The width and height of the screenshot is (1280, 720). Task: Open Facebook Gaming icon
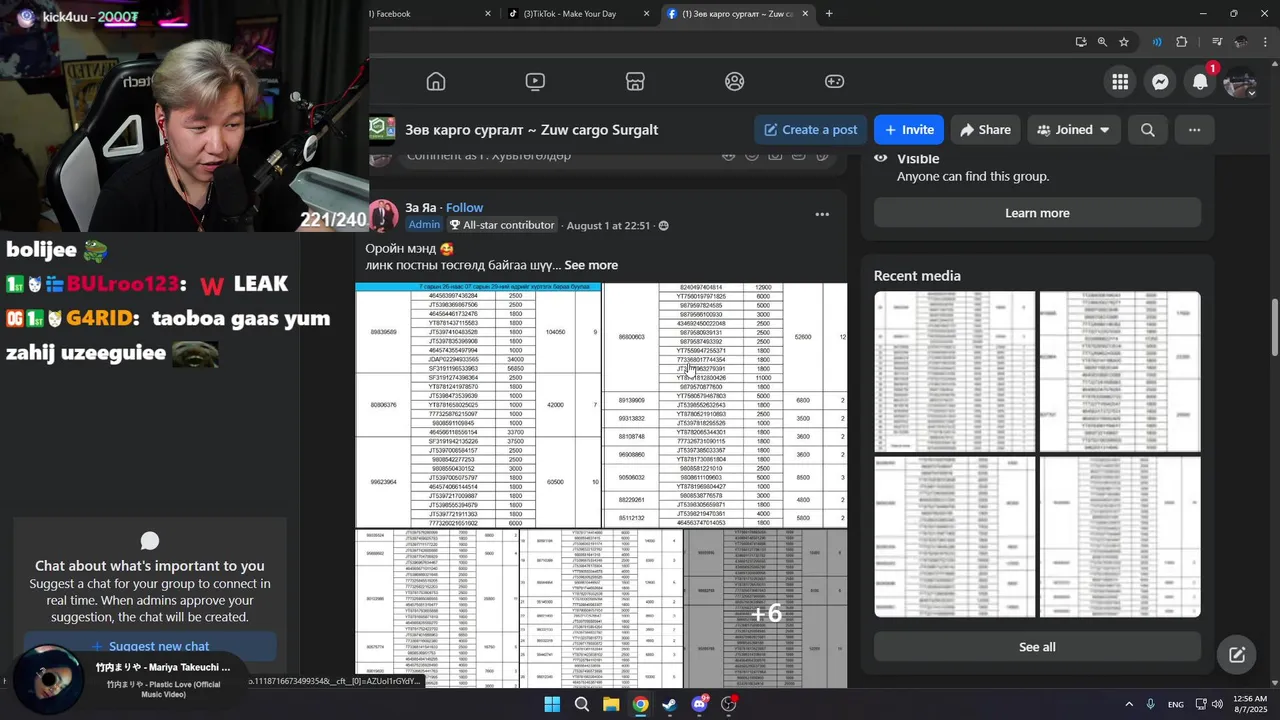point(834,82)
